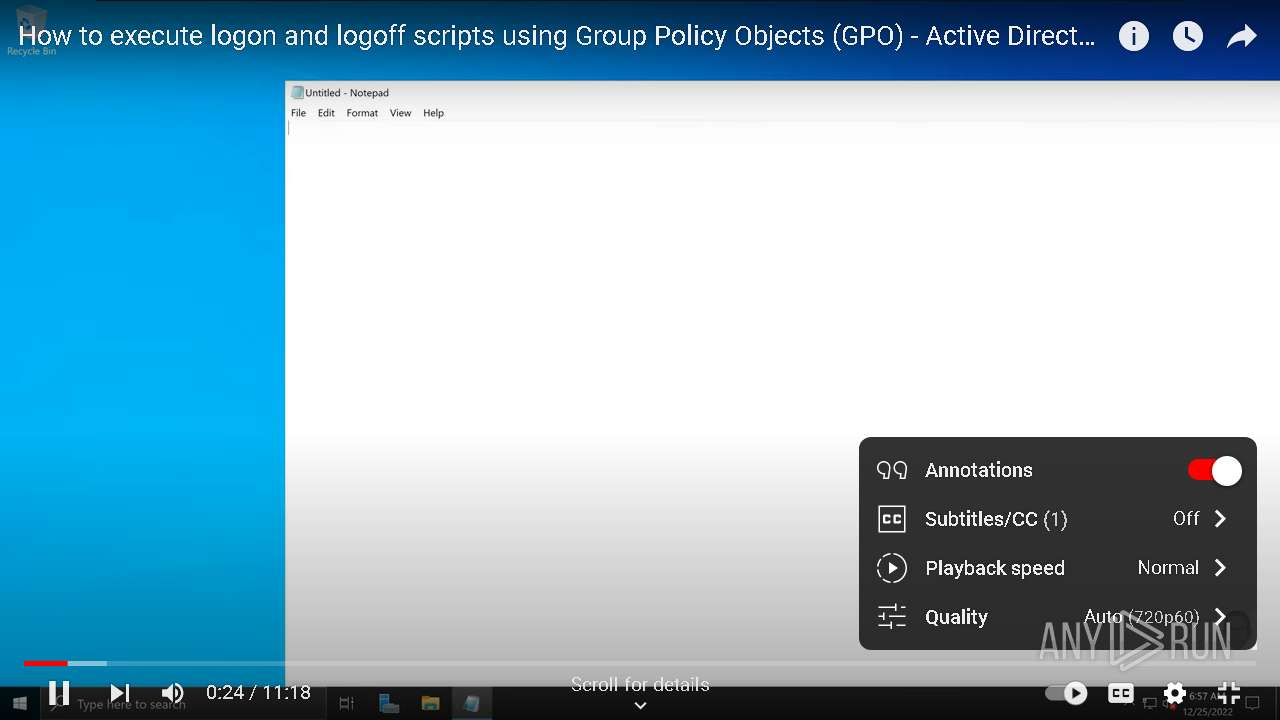Exit full screen mode
Viewport: 1280px width, 720px height.
pos(1229,692)
